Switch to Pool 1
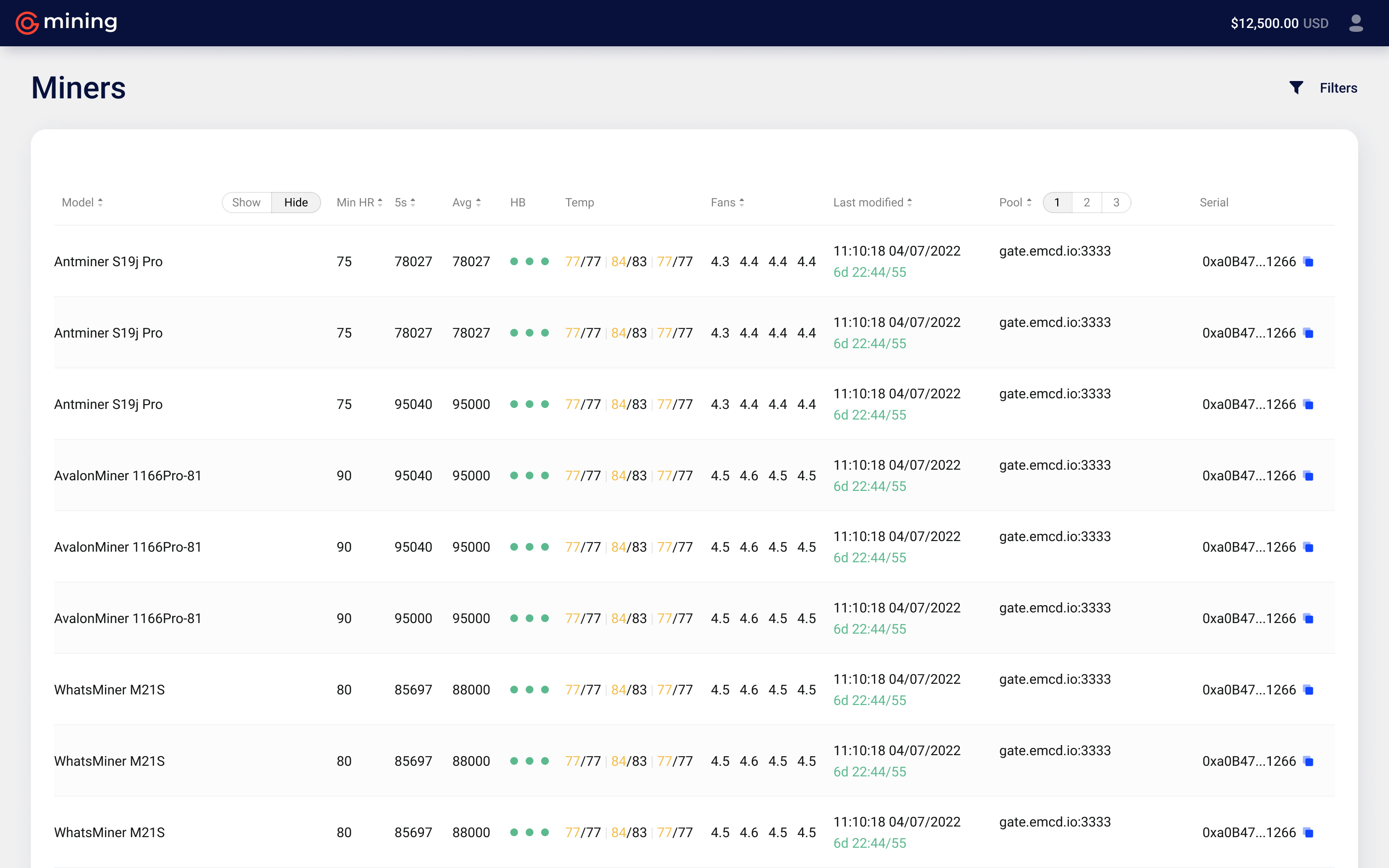The width and height of the screenshot is (1389, 868). (x=1057, y=203)
